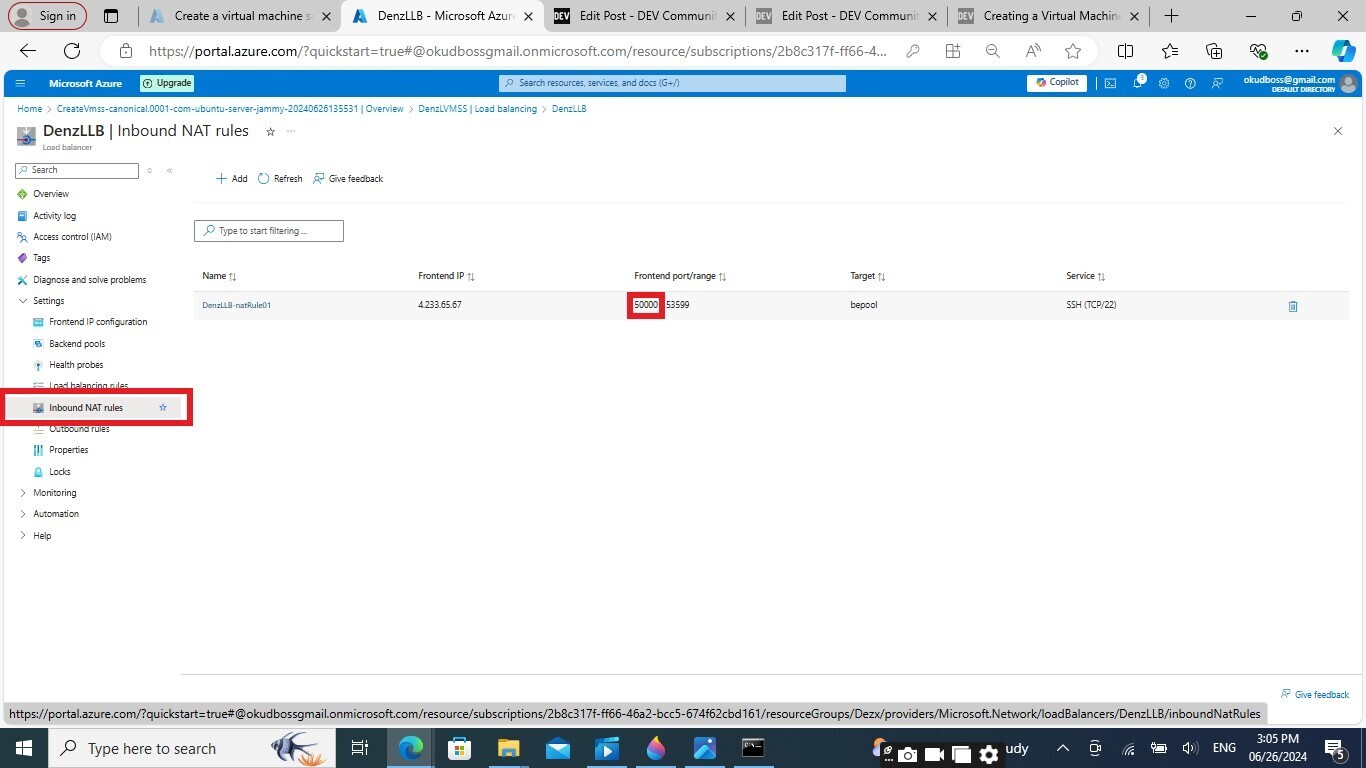Focus the resource menu Search field

(77, 170)
